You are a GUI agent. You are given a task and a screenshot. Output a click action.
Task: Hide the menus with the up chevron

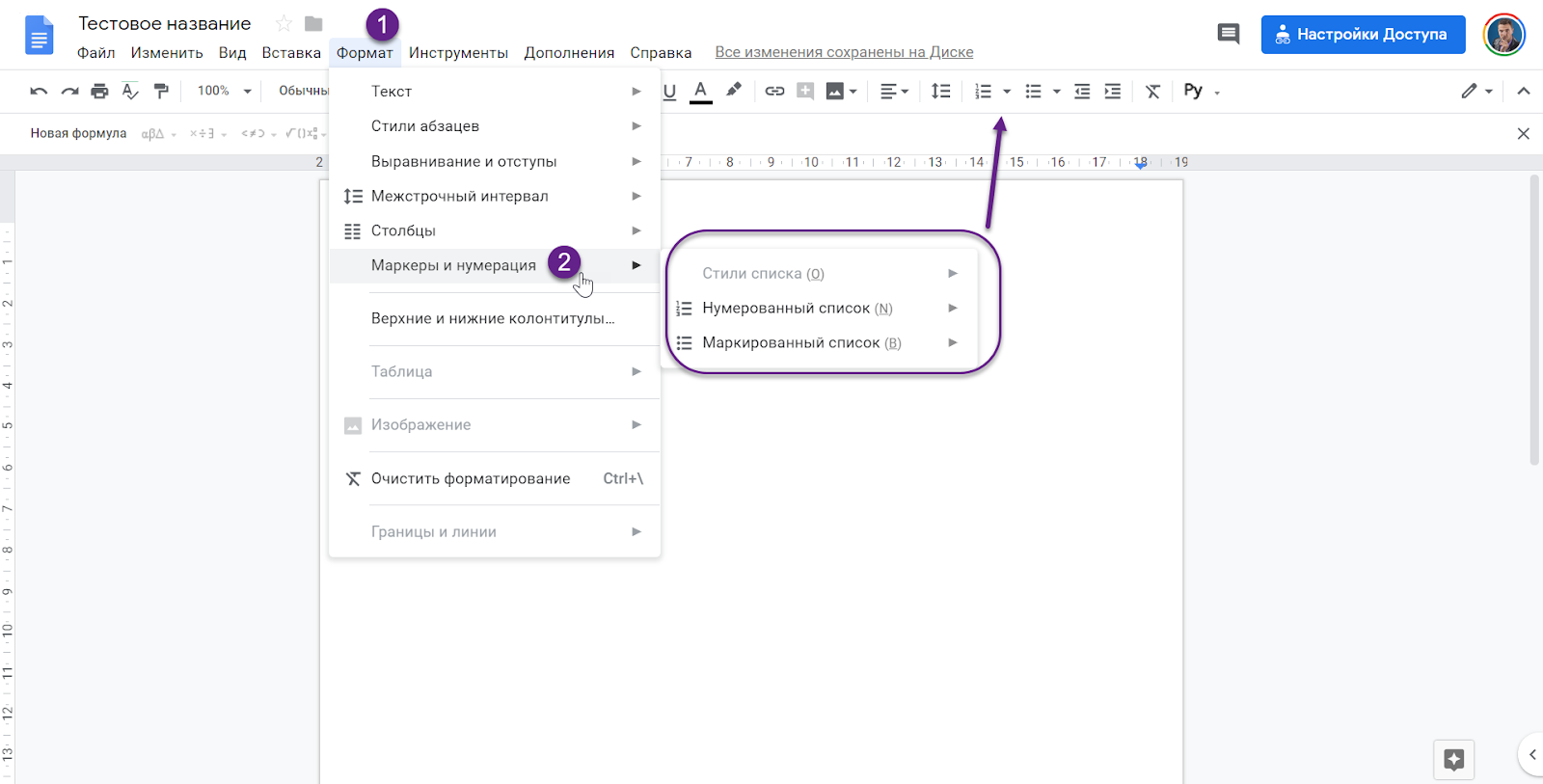tap(1523, 92)
